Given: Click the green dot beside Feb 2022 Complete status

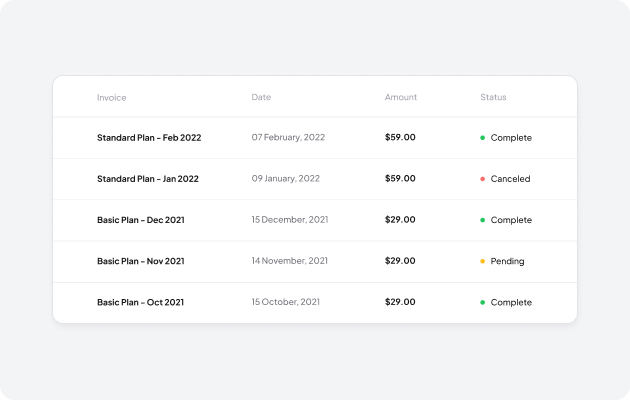Looking at the screenshot, I should (483, 138).
